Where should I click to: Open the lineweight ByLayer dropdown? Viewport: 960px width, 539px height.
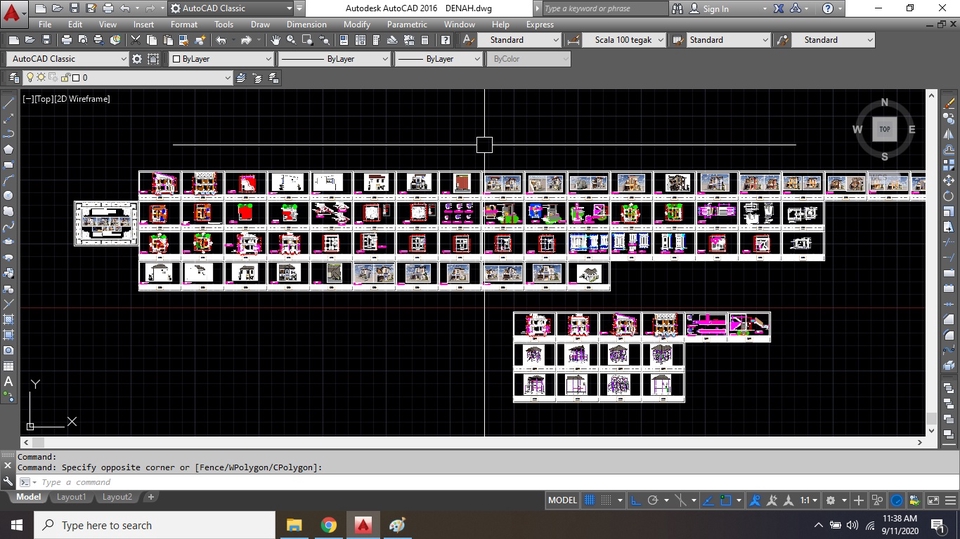point(438,59)
